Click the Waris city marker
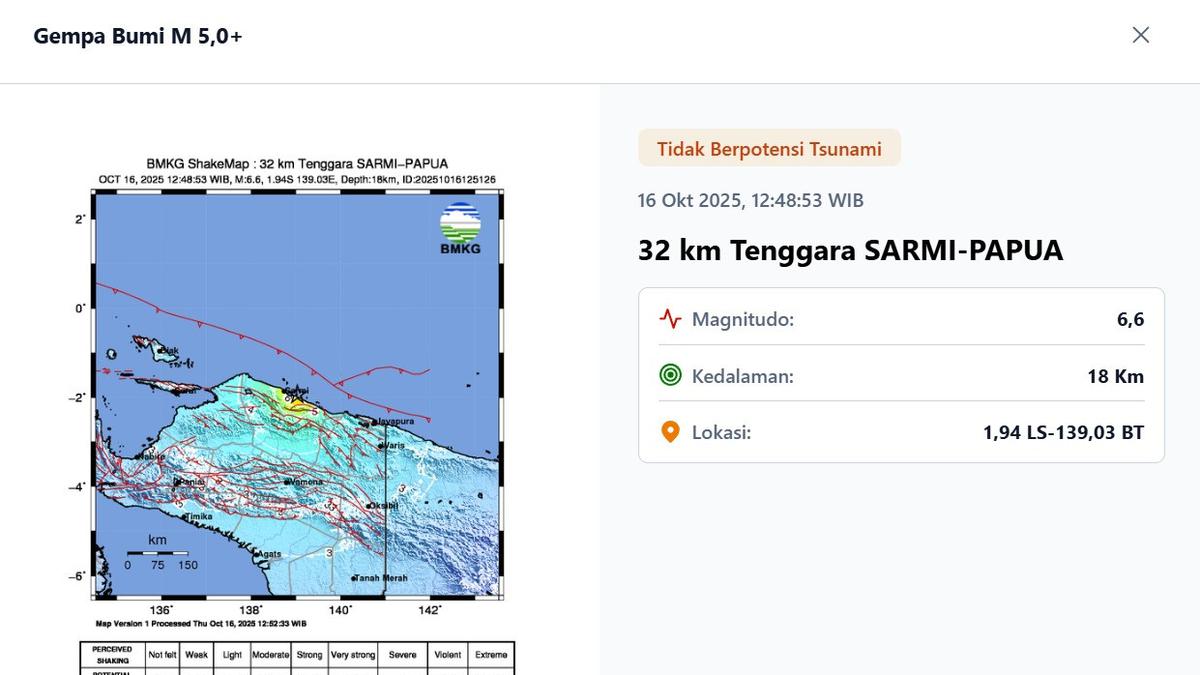 click(382, 445)
